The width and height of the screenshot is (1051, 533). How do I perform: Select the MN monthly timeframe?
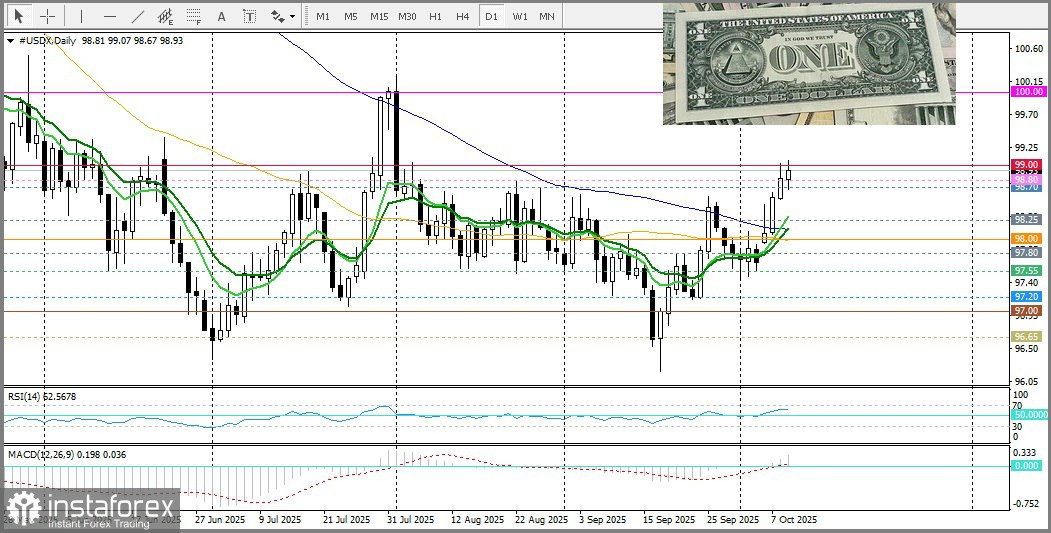click(547, 17)
